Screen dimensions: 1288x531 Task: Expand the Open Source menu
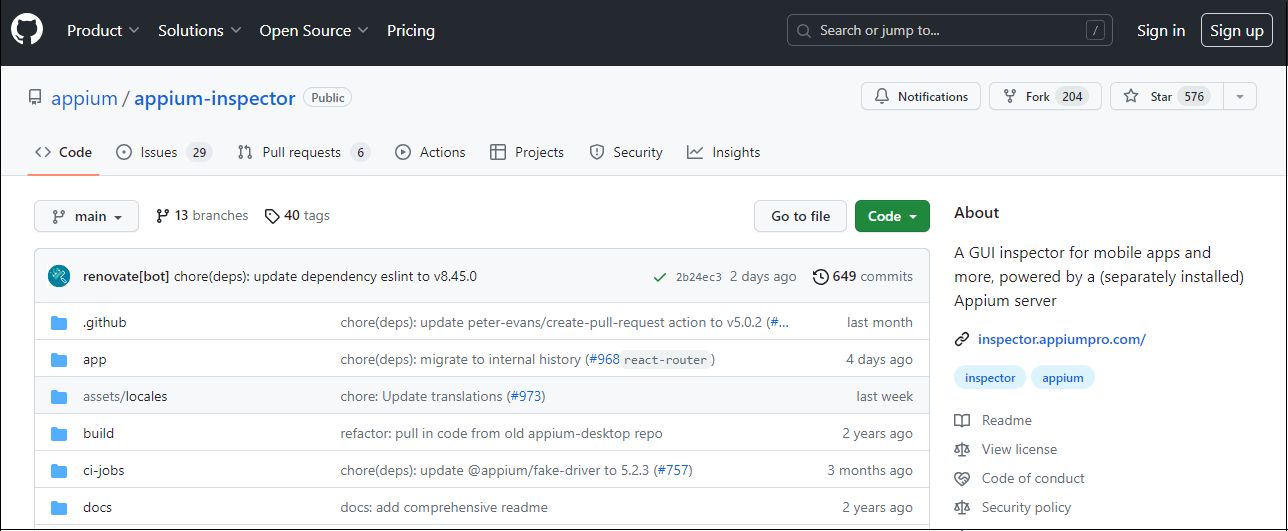click(314, 30)
